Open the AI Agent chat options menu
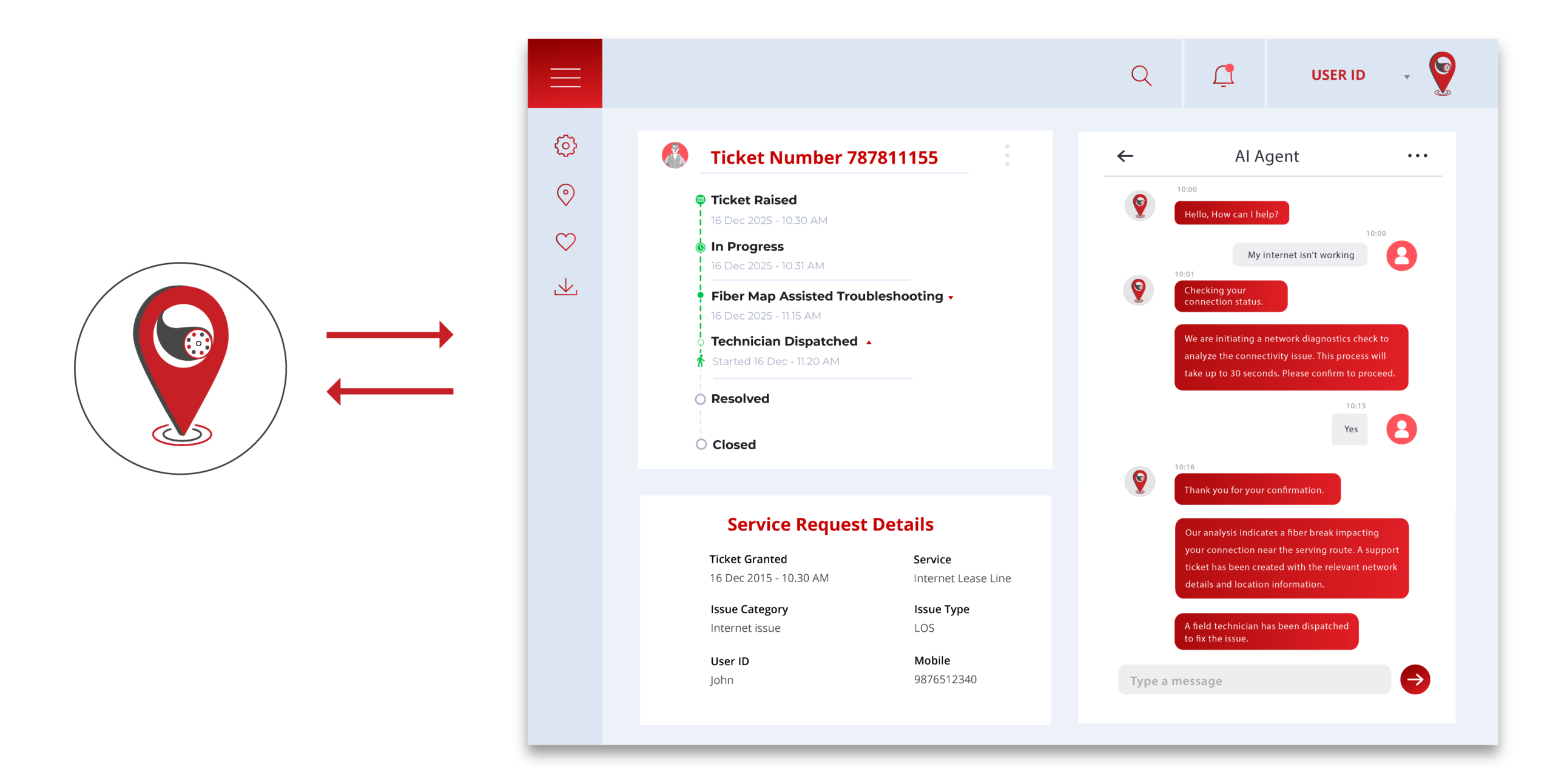 coord(1417,156)
